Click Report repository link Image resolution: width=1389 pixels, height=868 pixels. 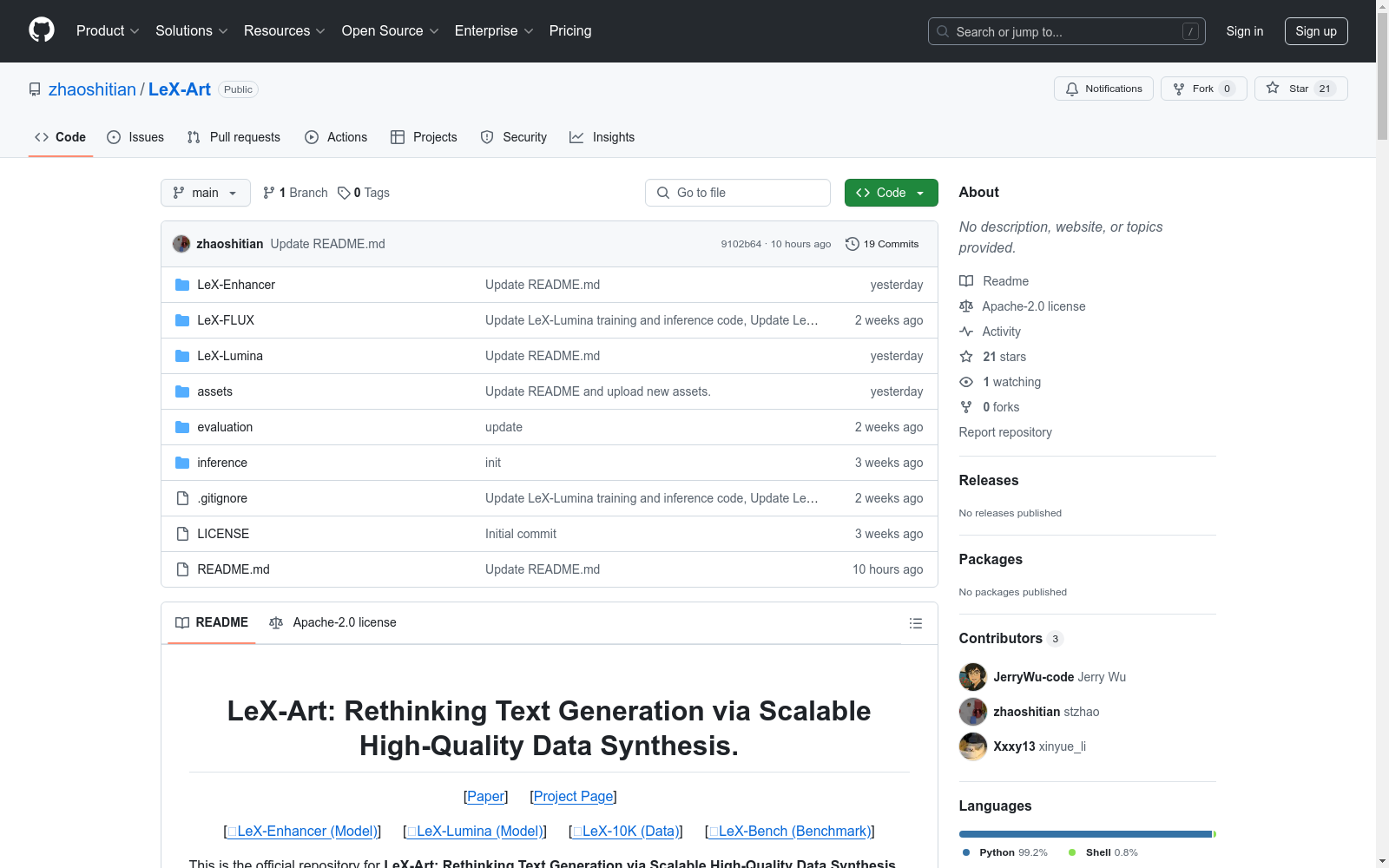click(x=1005, y=432)
